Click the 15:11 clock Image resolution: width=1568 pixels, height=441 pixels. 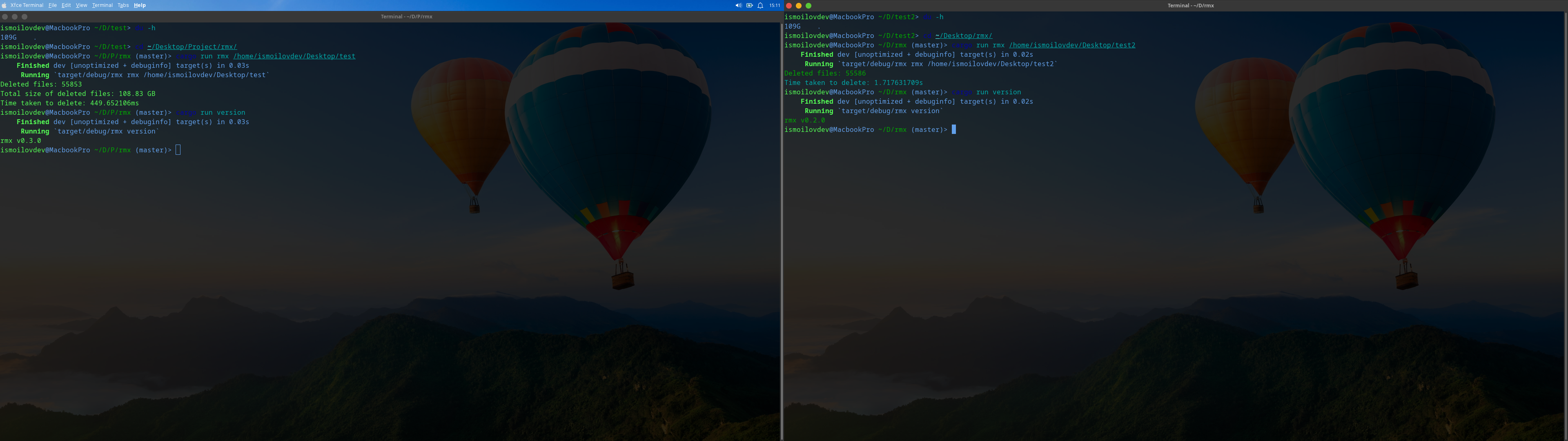click(774, 5)
